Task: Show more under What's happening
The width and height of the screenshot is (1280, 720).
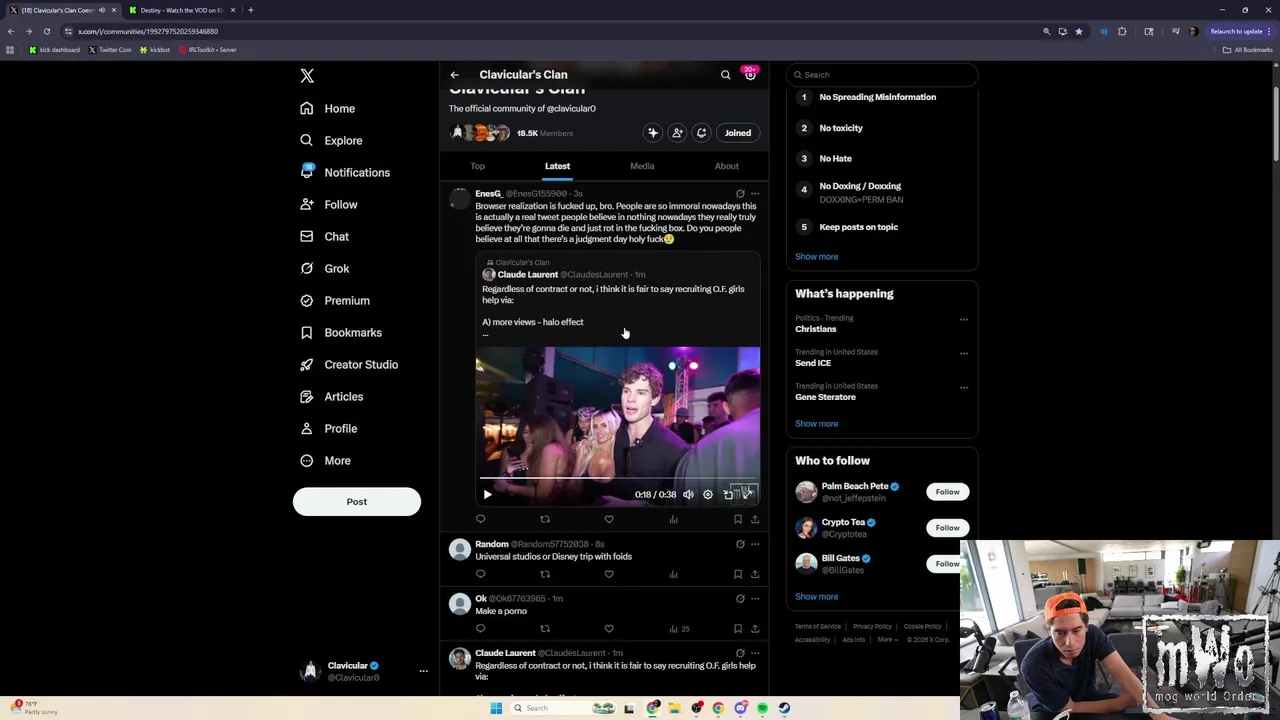Action: [x=817, y=424]
